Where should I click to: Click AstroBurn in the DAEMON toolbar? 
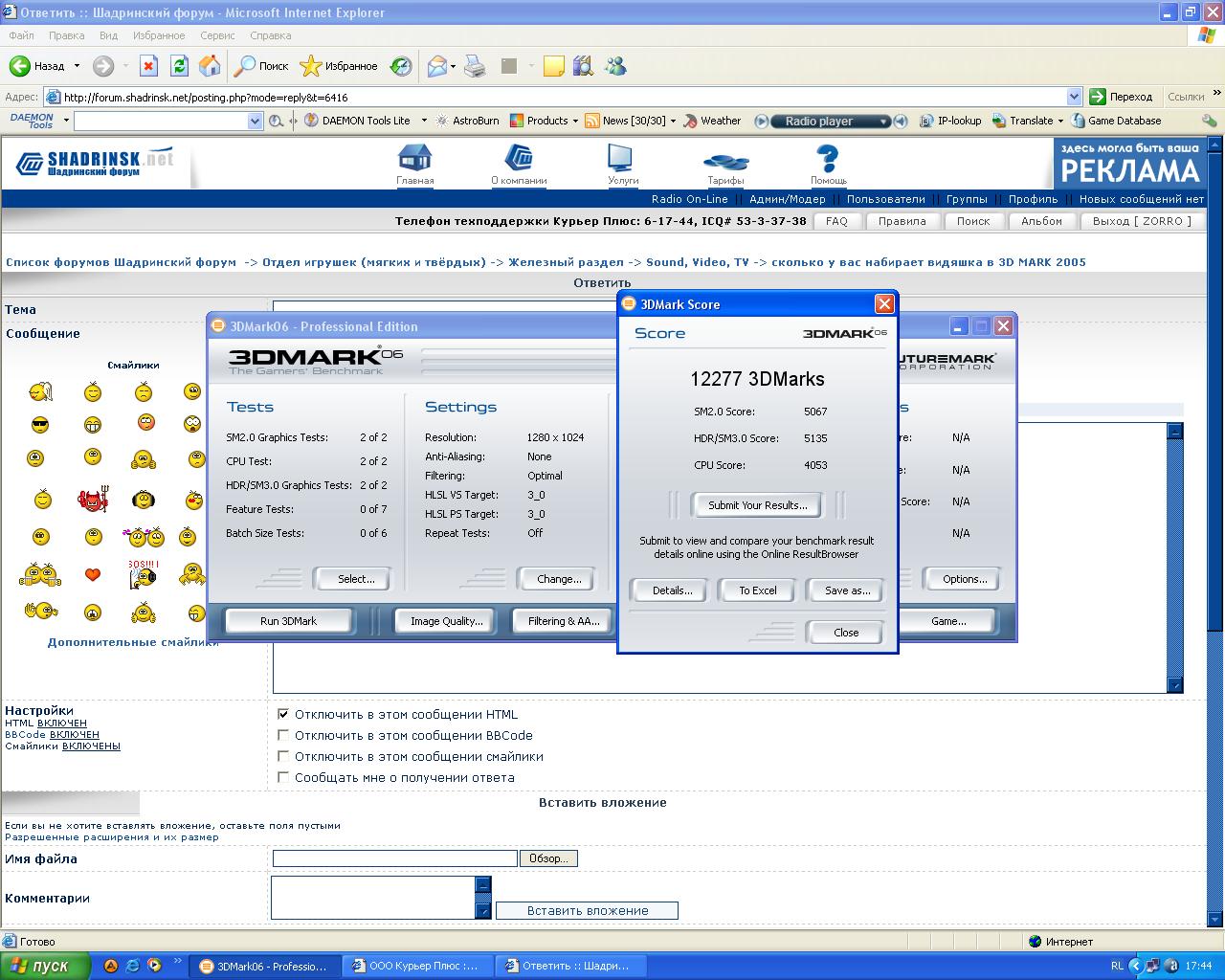pyautogui.click(x=468, y=121)
